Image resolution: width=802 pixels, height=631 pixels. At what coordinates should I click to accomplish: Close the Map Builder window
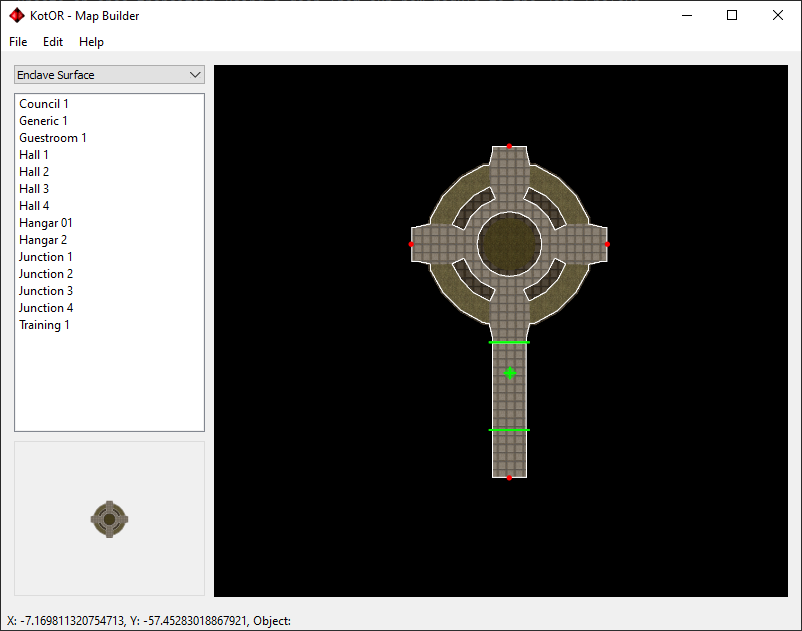[777, 15]
